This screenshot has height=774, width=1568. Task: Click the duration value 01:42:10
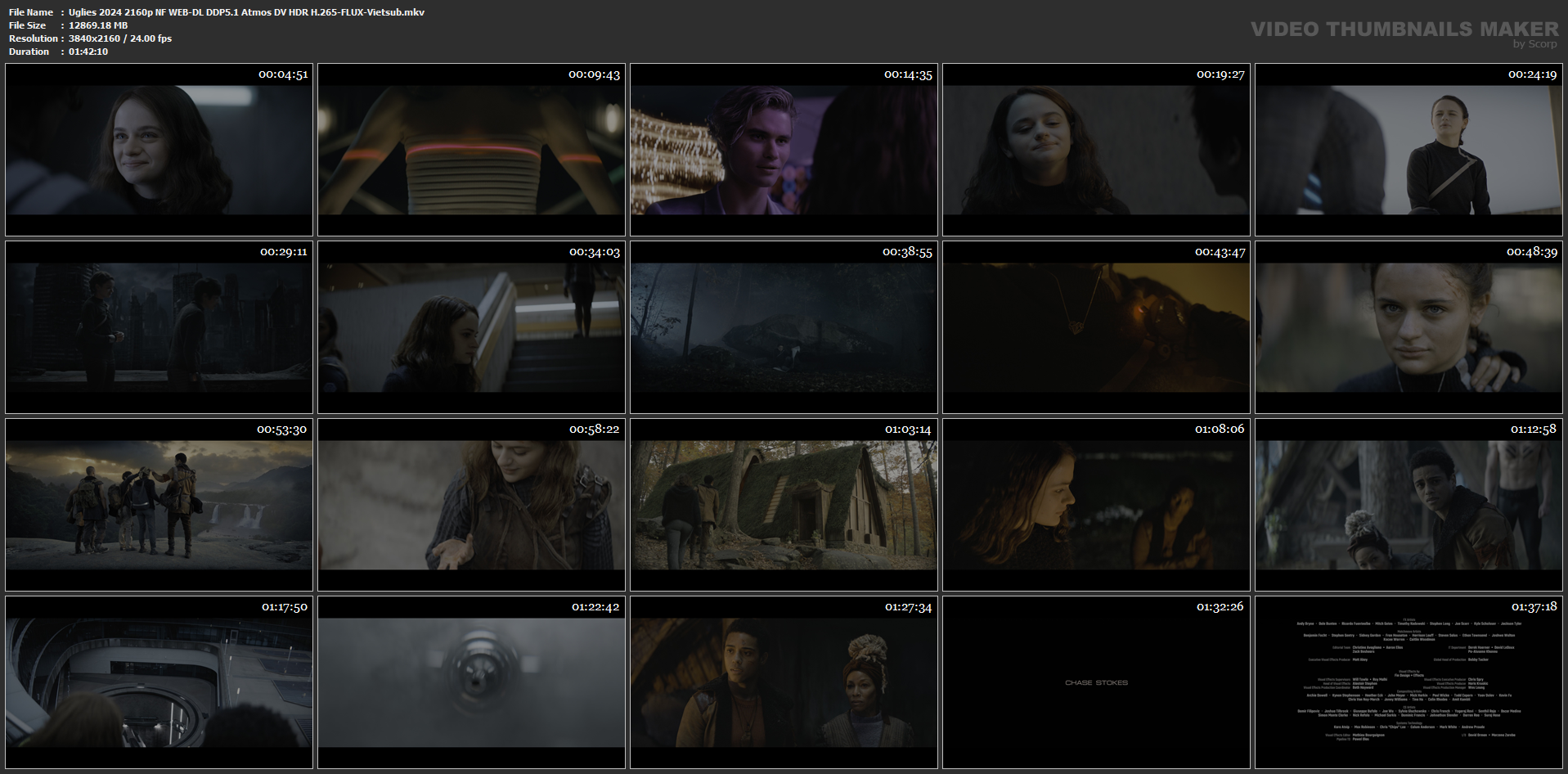(88, 52)
